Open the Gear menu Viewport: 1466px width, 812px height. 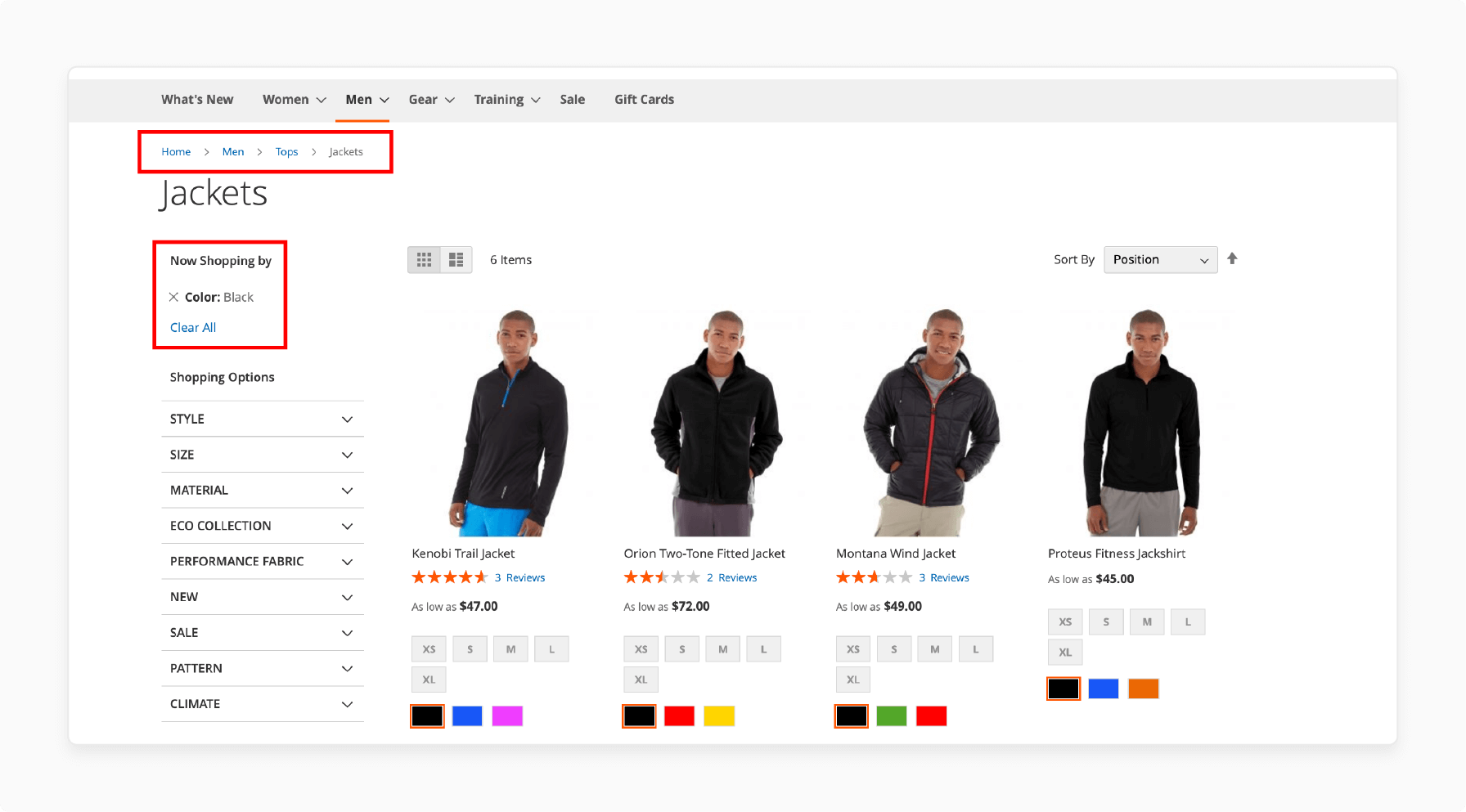tap(431, 100)
